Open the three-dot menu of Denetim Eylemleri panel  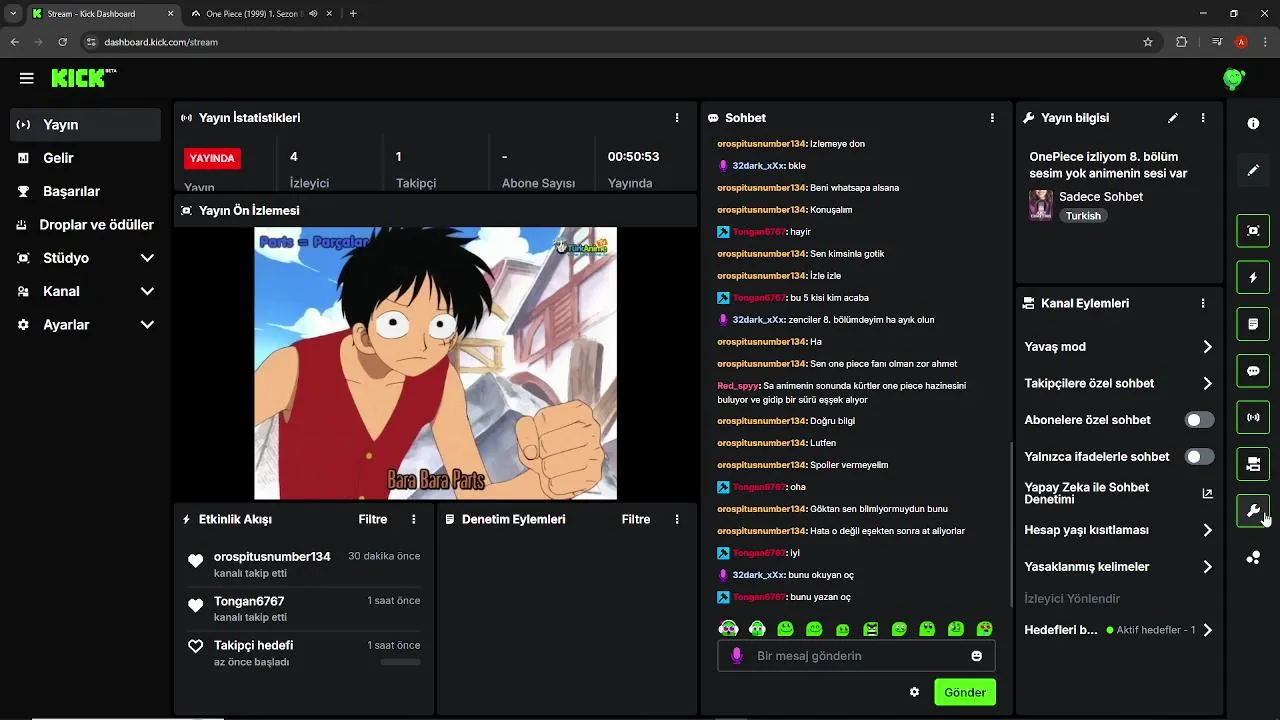(677, 519)
